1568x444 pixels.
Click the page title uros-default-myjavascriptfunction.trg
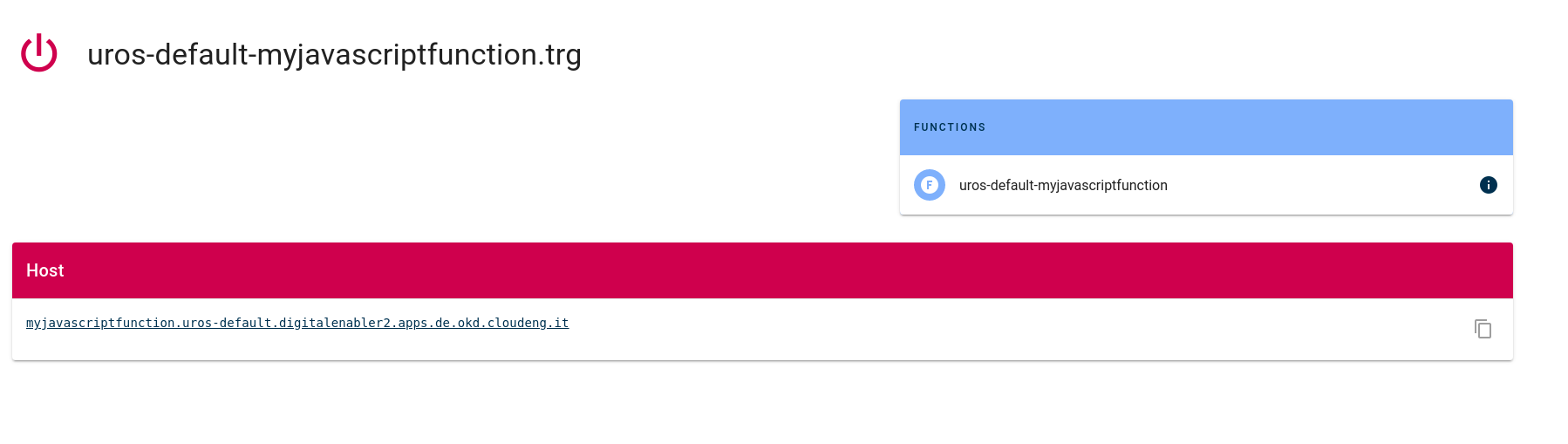point(334,55)
